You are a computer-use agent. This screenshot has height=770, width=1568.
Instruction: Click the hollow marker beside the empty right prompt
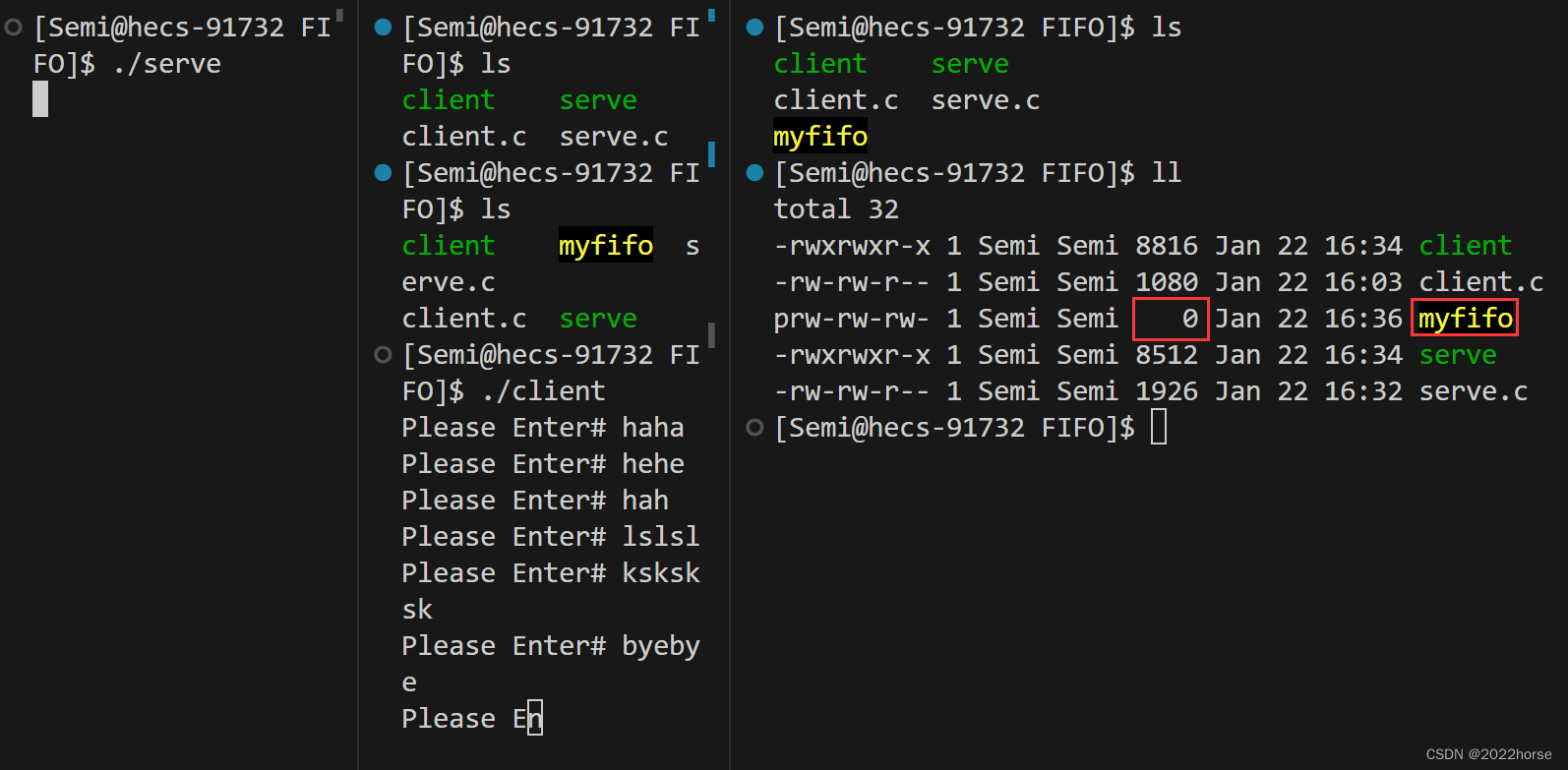pos(754,428)
